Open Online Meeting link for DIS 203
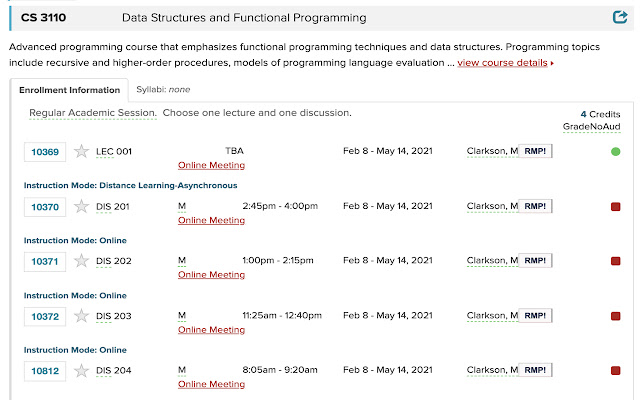 pyautogui.click(x=211, y=329)
